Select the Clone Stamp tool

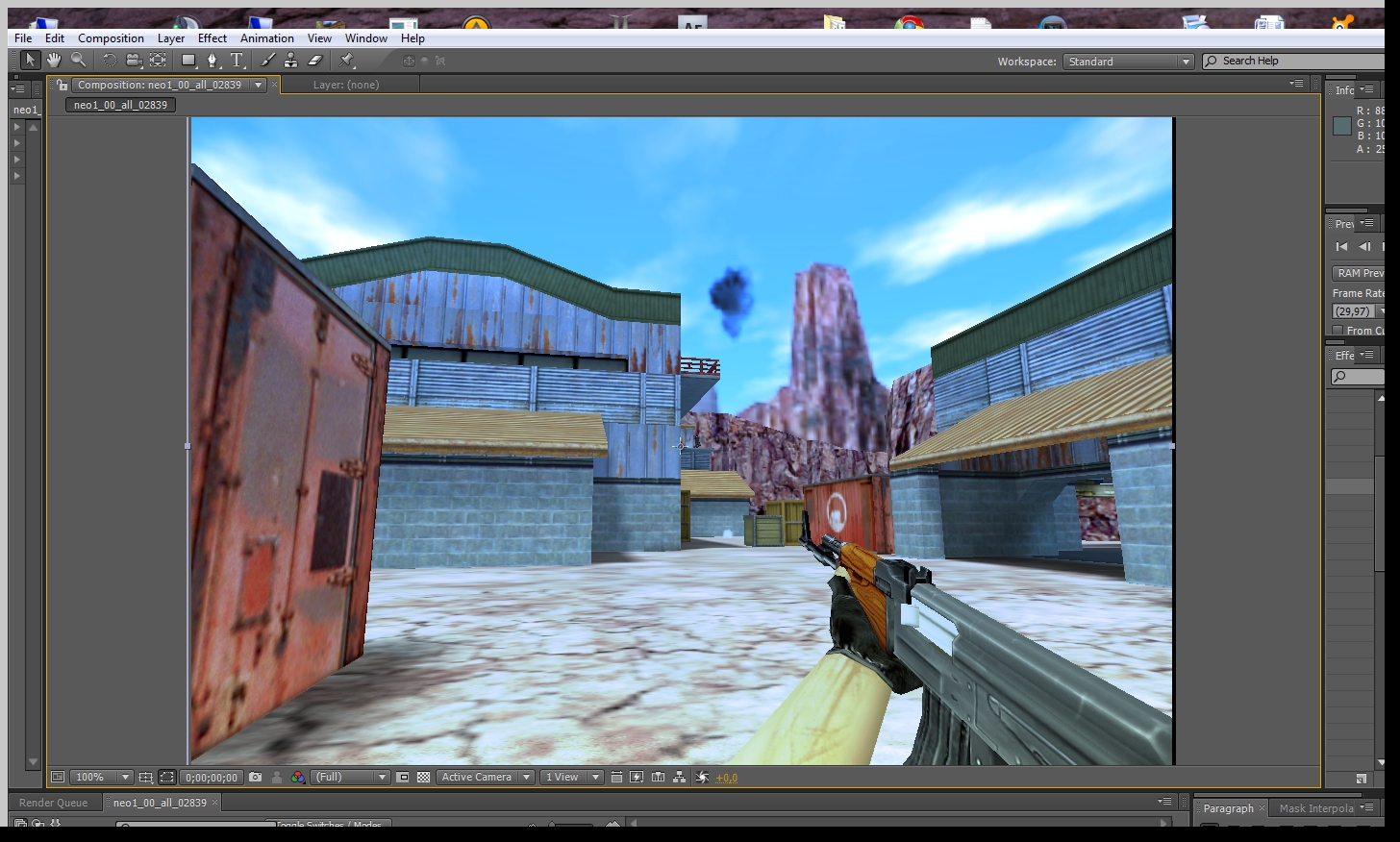pos(290,61)
